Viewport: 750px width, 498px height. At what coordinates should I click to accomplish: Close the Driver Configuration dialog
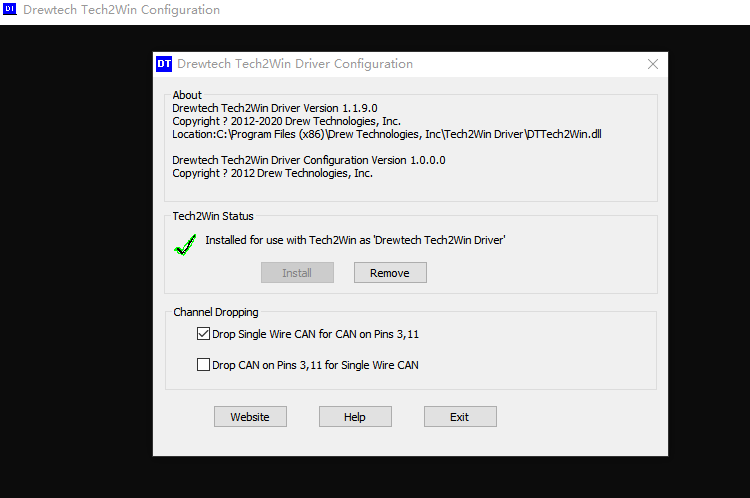tap(653, 64)
